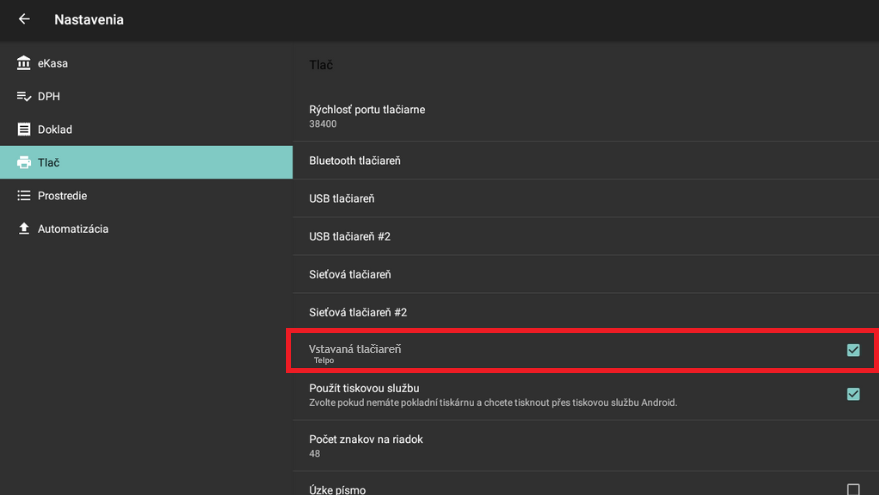The image size is (879, 495).
Task: Toggle the Použít tiskovou službu checkbox
Action: point(853,394)
